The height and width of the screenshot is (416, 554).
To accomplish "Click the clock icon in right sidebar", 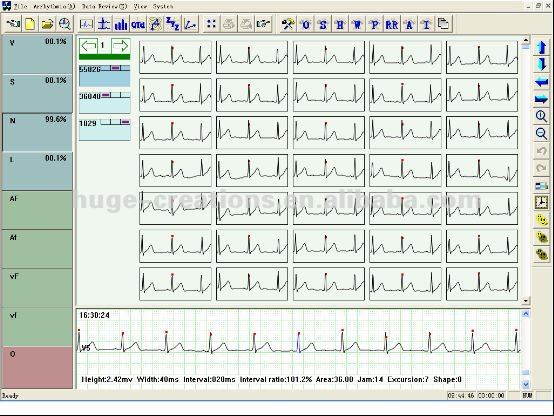I will click(x=541, y=203).
